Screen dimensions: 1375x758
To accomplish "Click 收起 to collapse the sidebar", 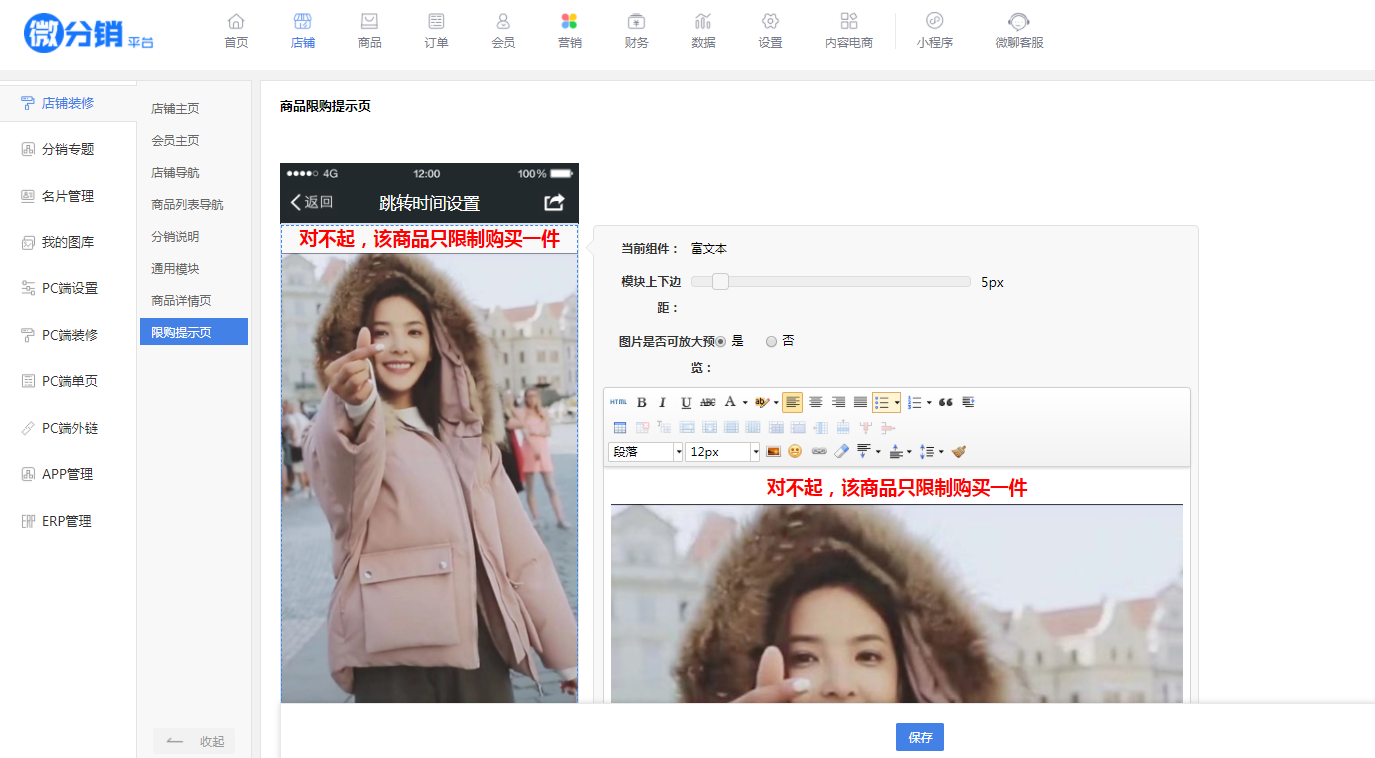I will pyautogui.click(x=194, y=741).
